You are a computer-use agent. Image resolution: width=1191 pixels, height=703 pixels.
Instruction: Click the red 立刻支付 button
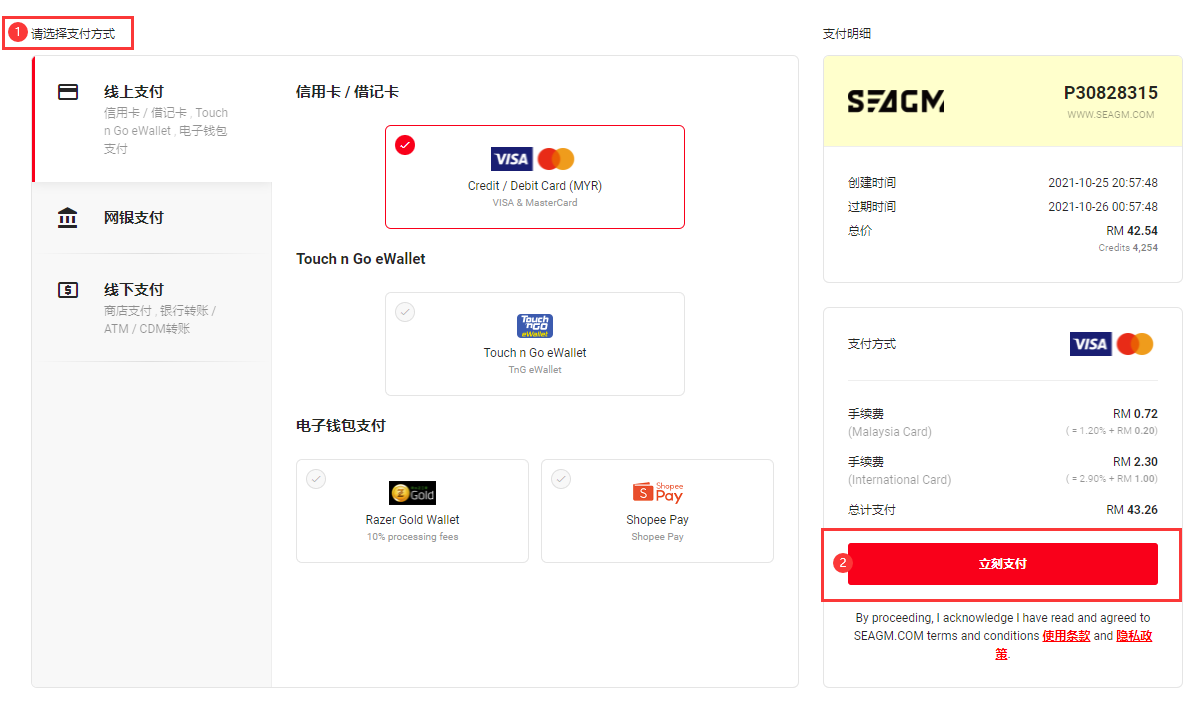pyautogui.click(x=1003, y=564)
